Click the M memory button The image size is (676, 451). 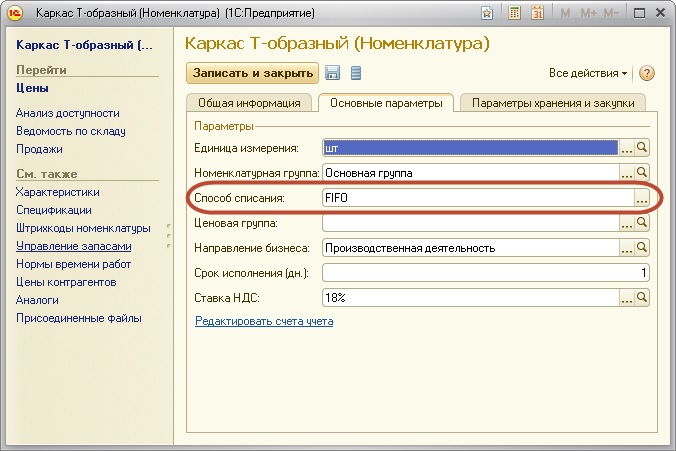pos(565,13)
